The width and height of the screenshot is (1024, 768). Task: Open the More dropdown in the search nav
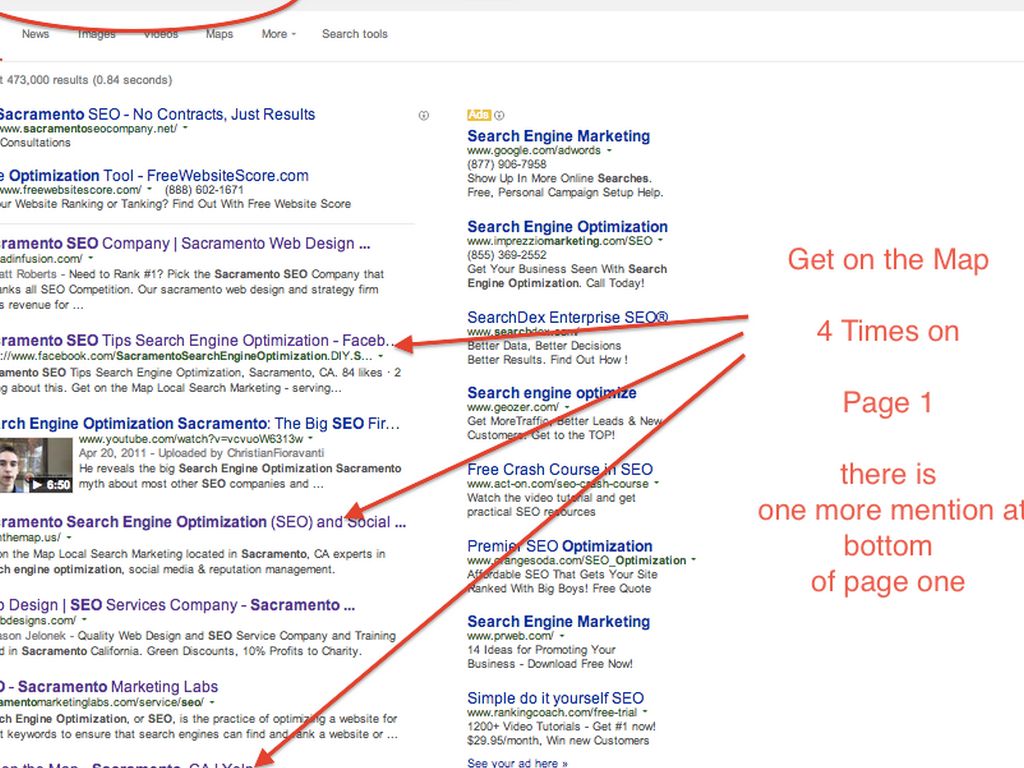279,34
